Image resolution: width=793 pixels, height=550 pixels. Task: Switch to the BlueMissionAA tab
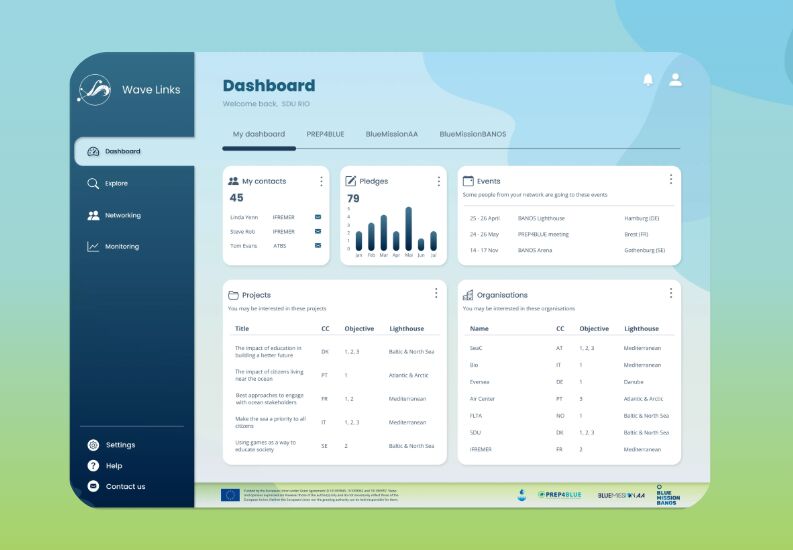coord(392,134)
